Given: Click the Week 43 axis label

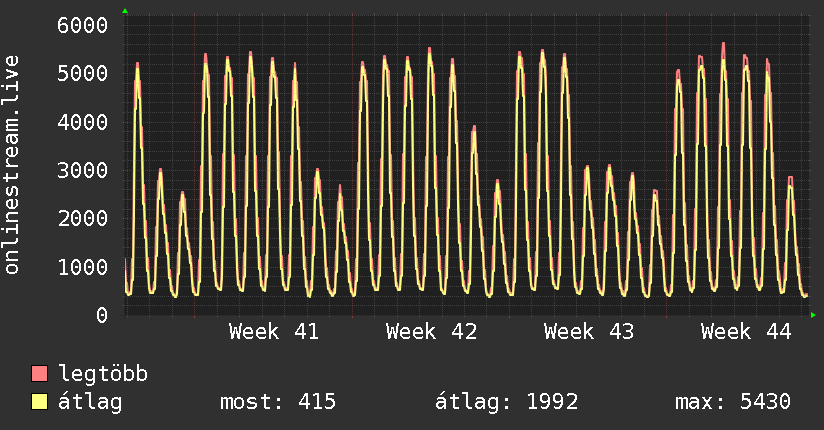Looking at the screenshot, I should [x=589, y=332].
